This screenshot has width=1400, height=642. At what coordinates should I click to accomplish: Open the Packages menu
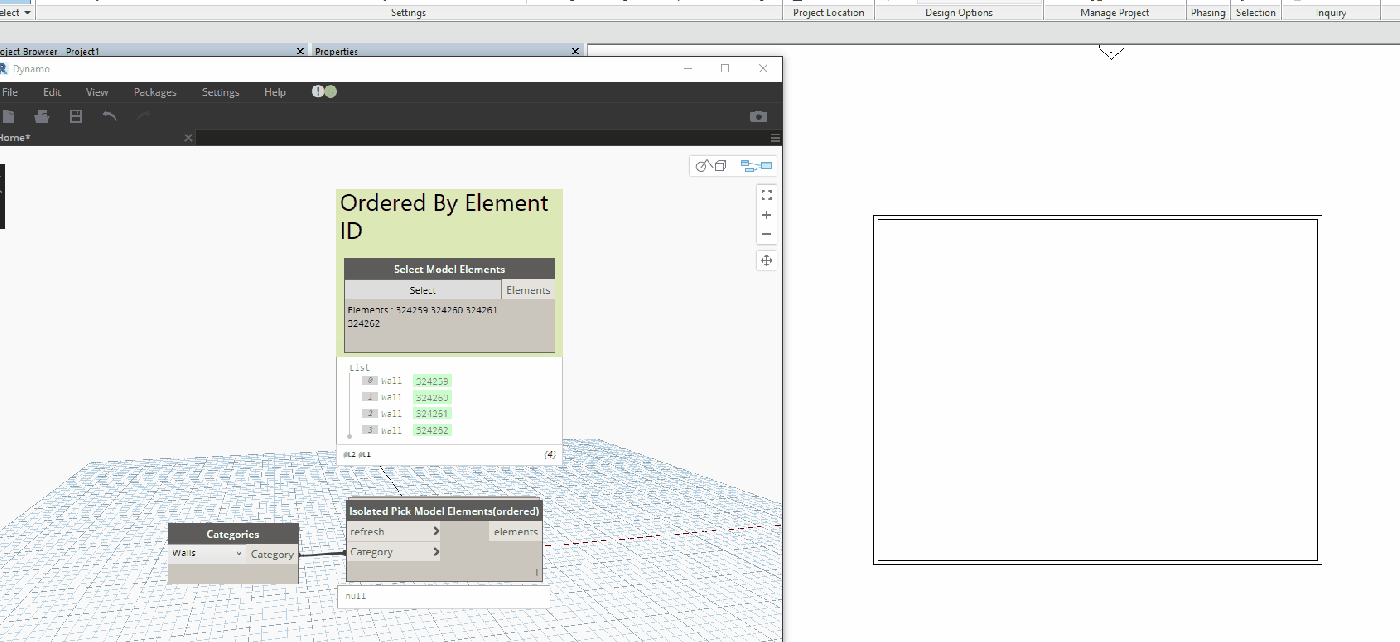[154, 91]
